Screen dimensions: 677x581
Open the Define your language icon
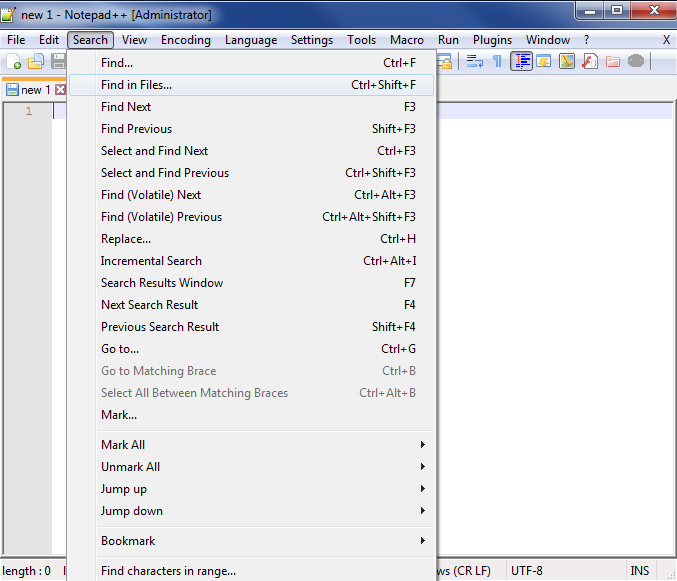click(544, 61)
